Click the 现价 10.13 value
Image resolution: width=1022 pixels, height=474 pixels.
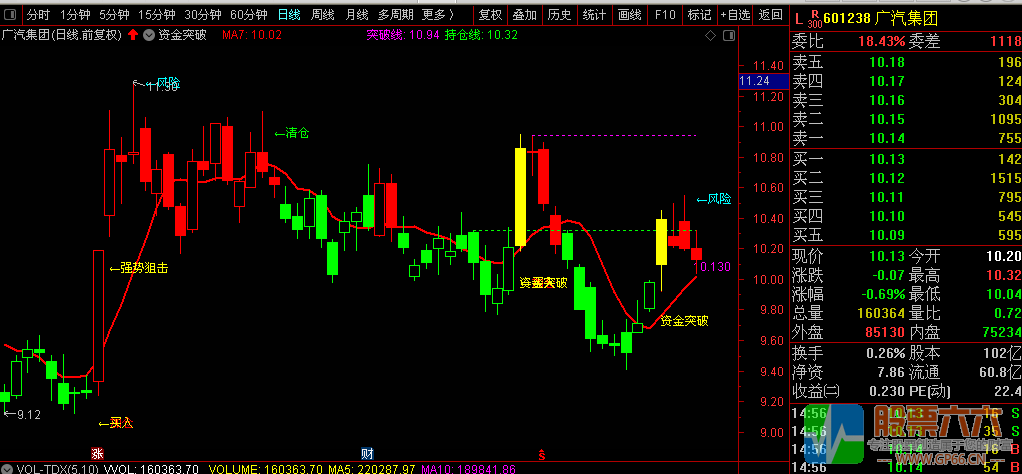pos(886,256)
